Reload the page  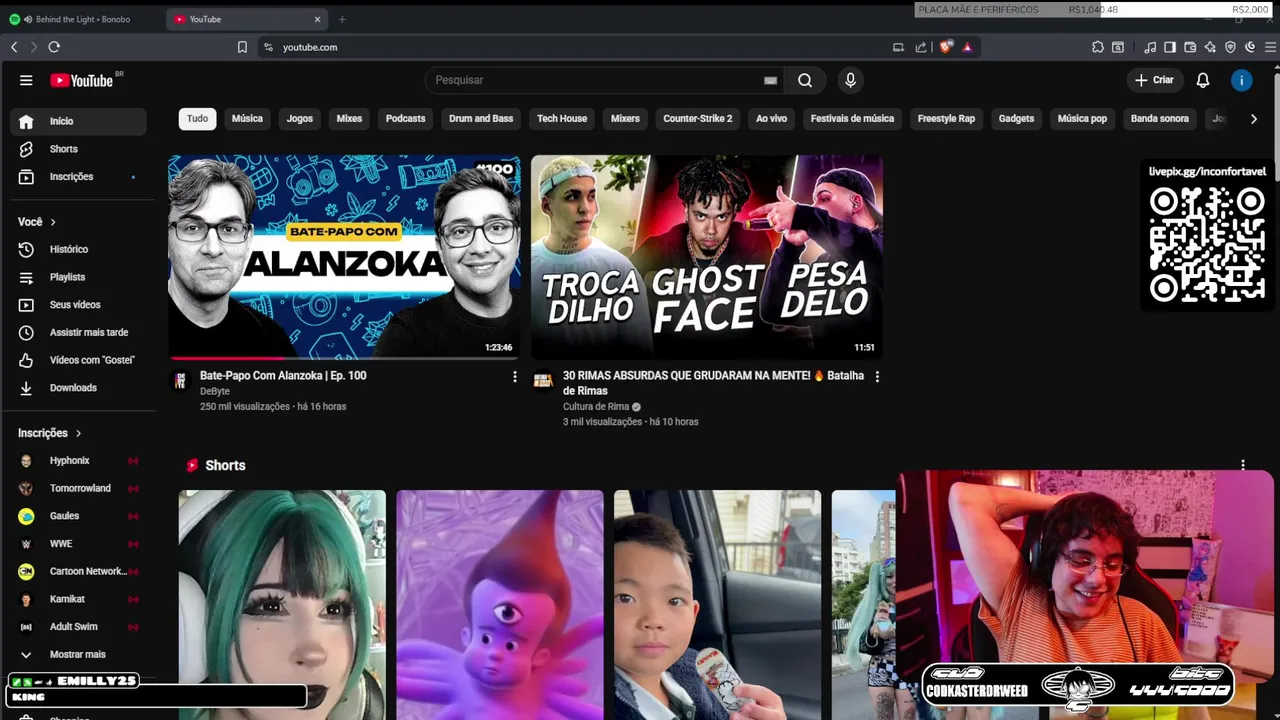pos(54,47)
